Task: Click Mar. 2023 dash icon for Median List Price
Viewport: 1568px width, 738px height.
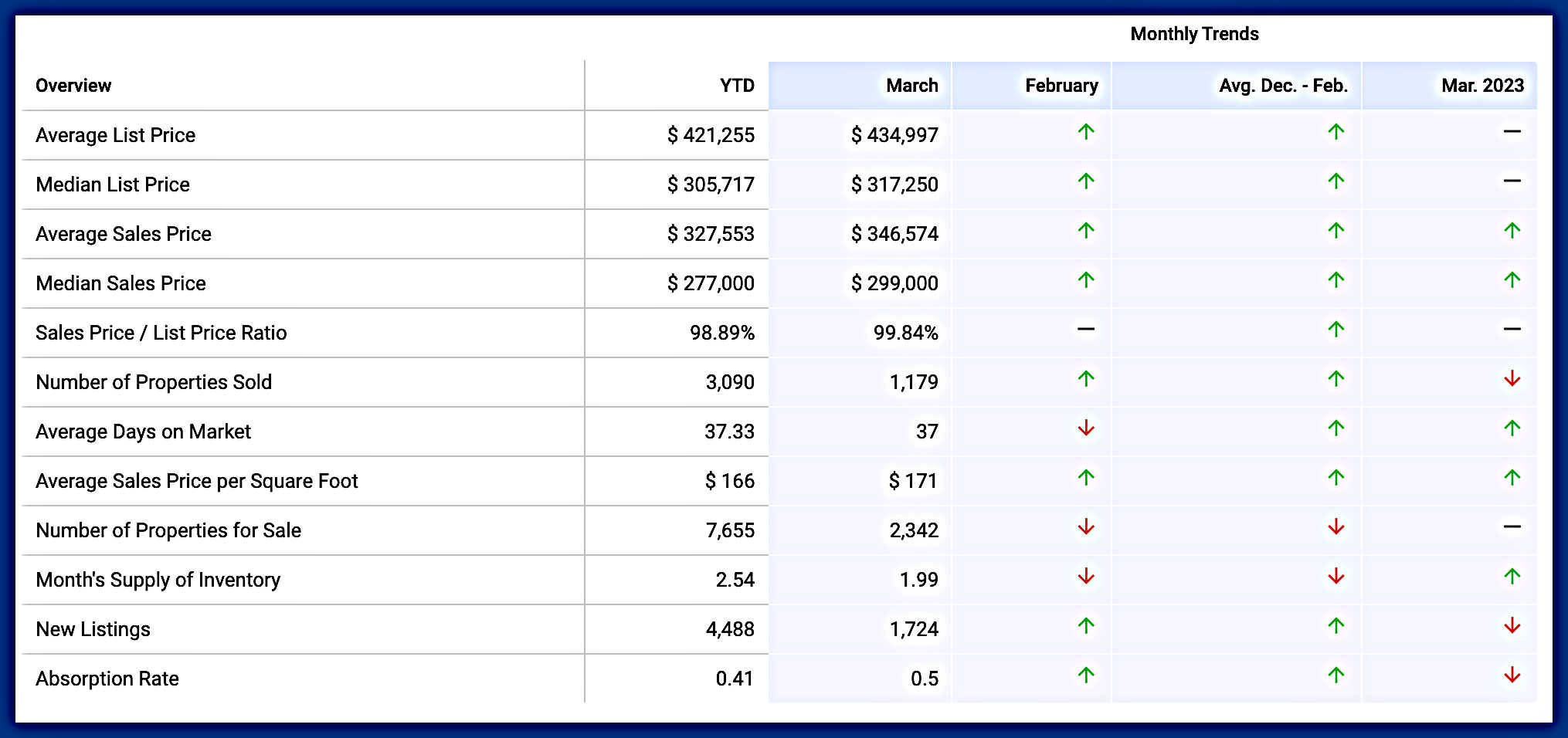Action: [x=1512, y=181]
